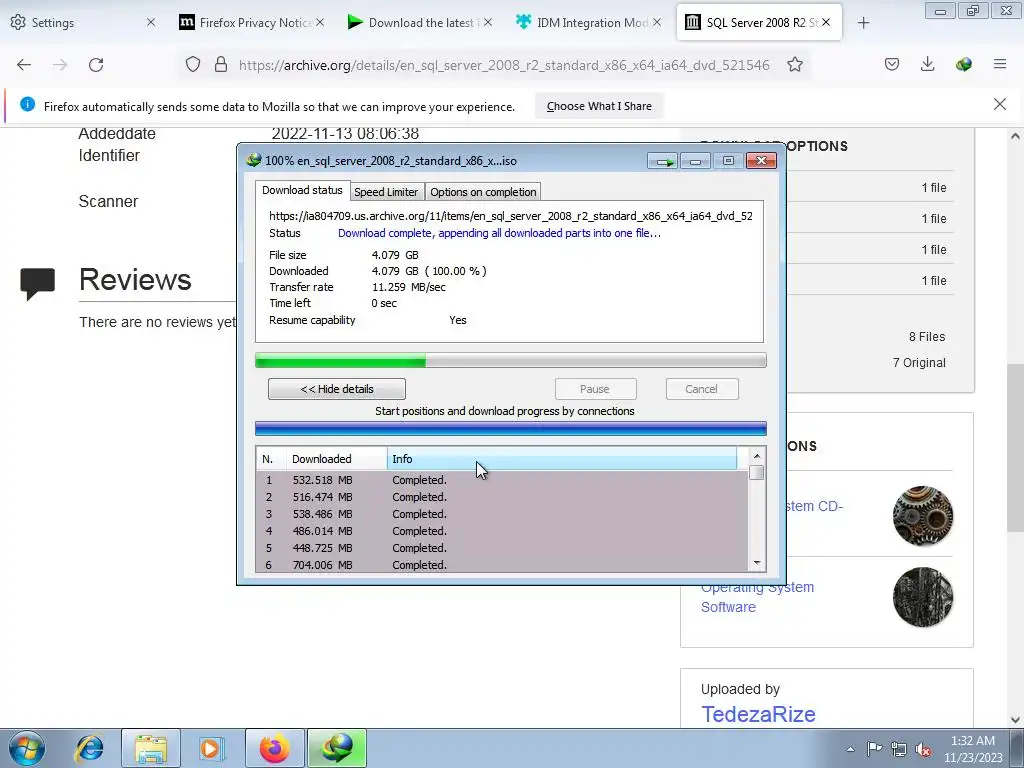Click connection list scroll down arrow
This screenshot has width=1024, height=768.
pos(757,563)
